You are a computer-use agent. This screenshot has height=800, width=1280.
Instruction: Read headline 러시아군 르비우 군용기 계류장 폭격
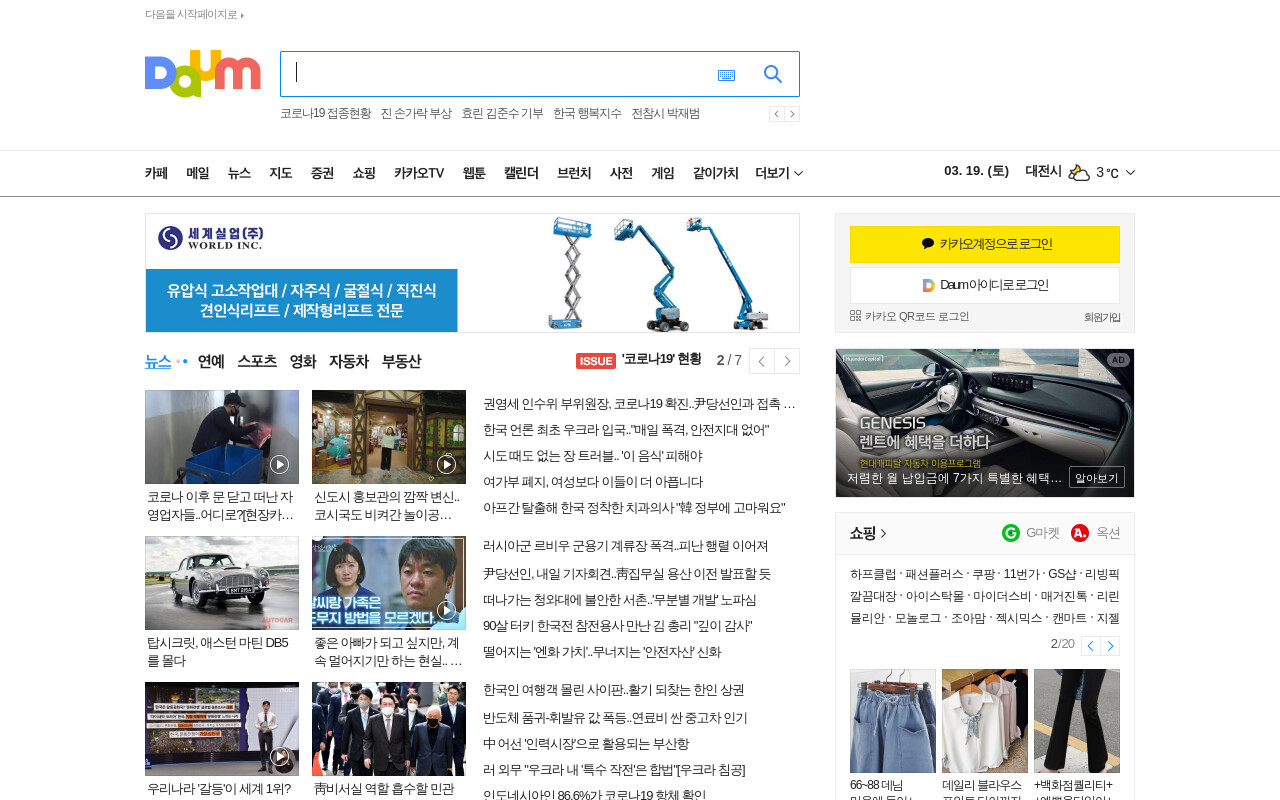pos(626,546)
